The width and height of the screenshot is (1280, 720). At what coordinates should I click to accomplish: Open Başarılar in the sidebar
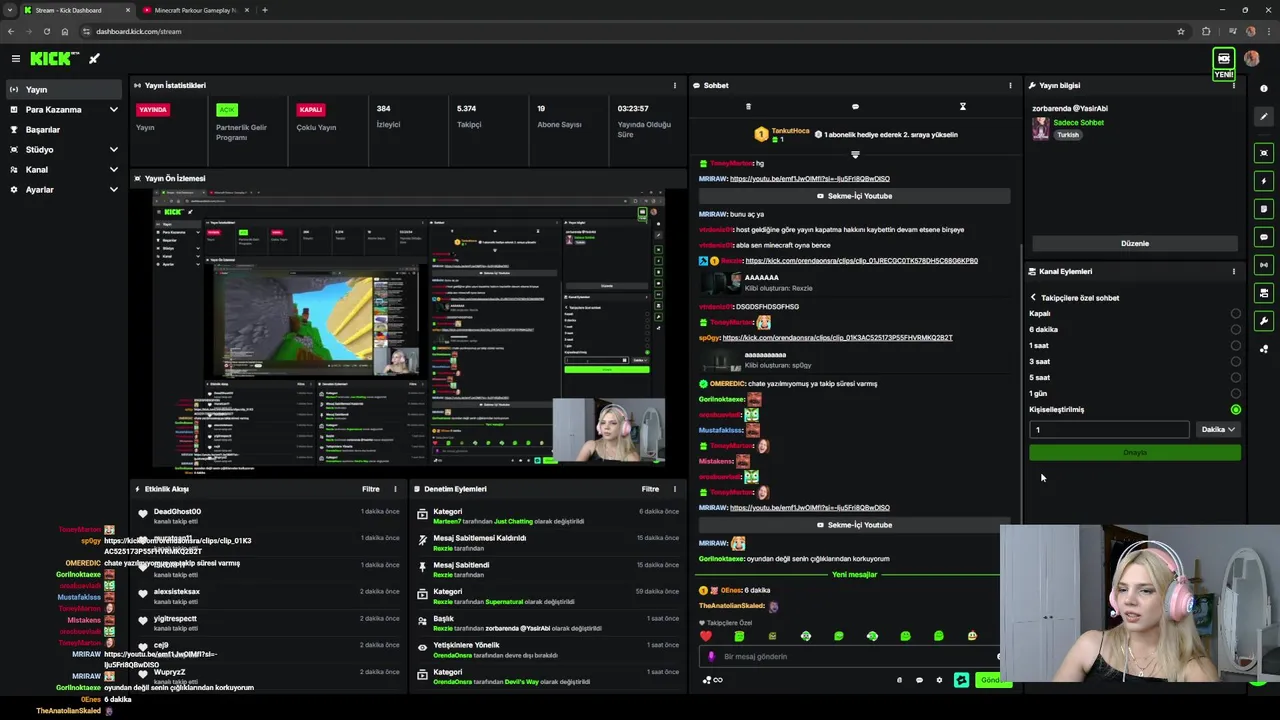(x=64, y=129)
